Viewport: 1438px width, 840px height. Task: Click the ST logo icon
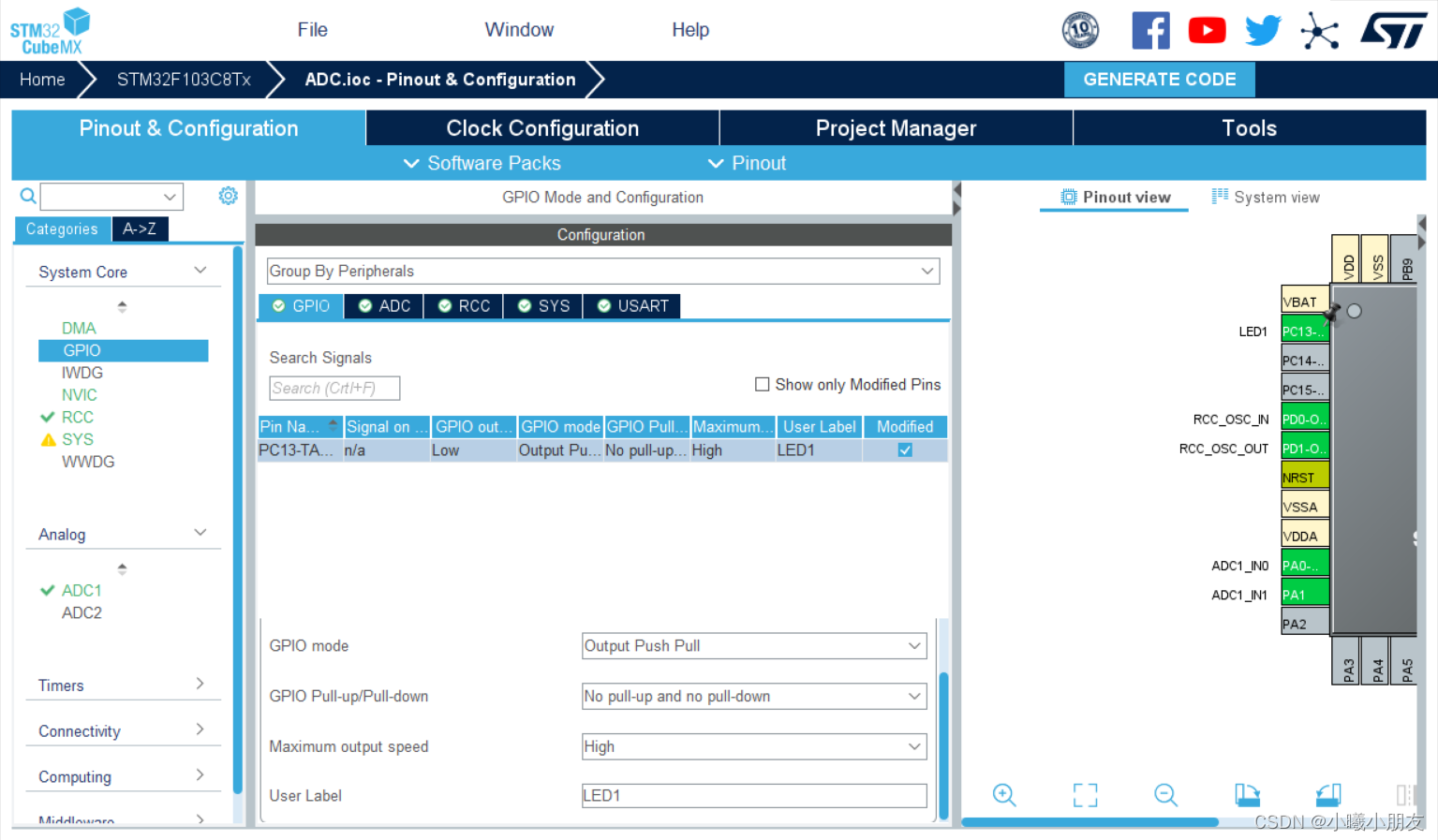1393,30
